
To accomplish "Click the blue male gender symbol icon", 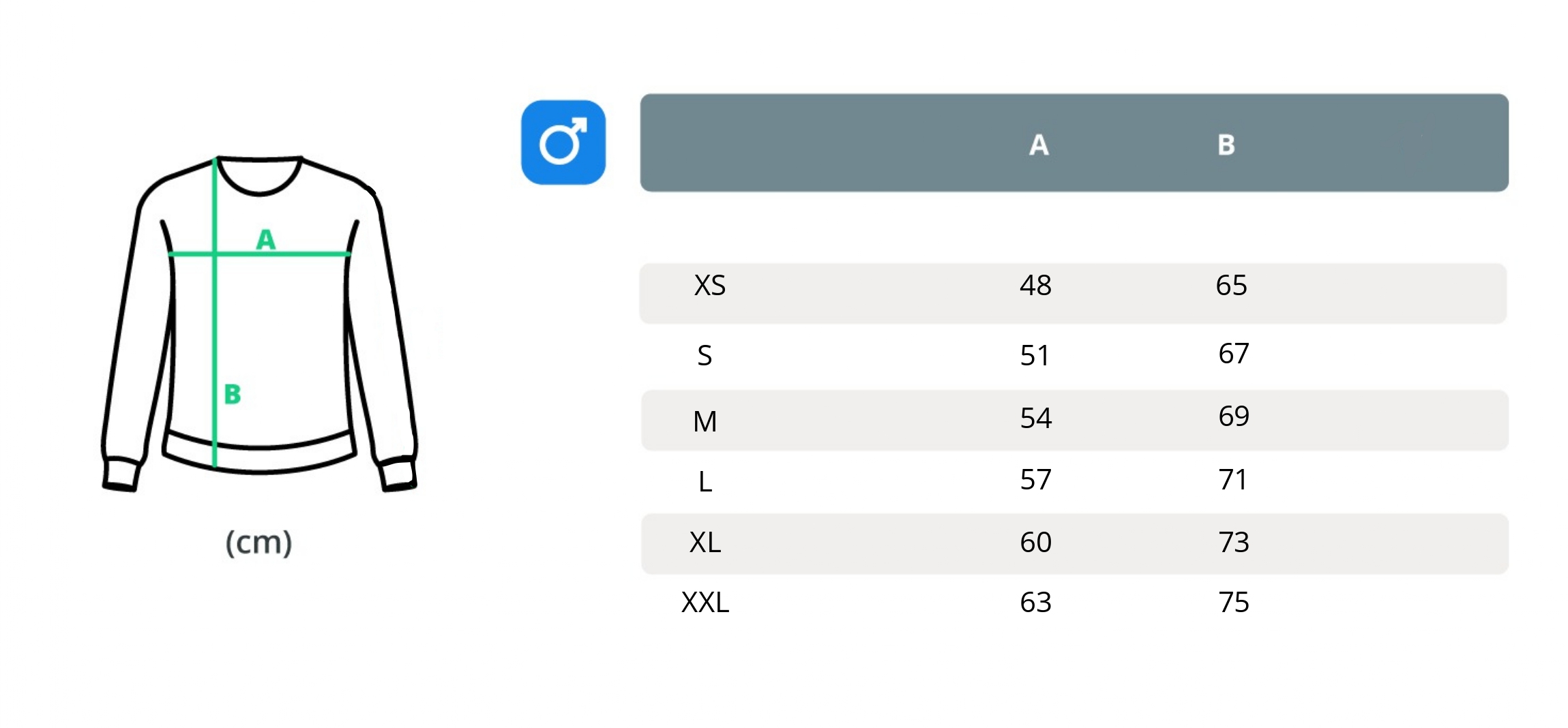I will tap(563, 142).
